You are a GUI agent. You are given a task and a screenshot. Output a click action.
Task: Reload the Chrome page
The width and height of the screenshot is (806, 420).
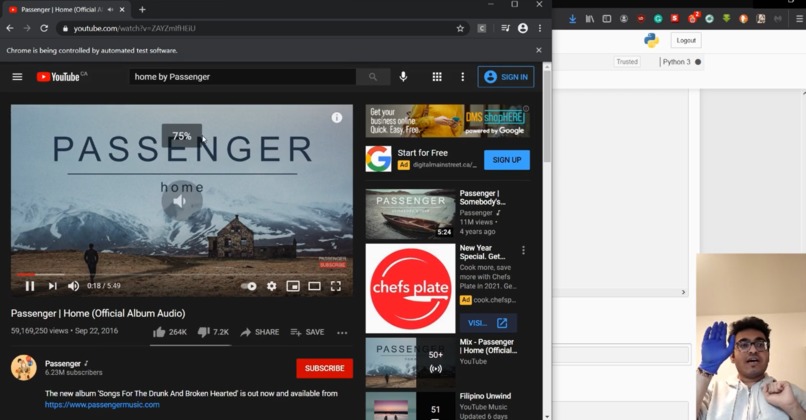tap(44, 28)
